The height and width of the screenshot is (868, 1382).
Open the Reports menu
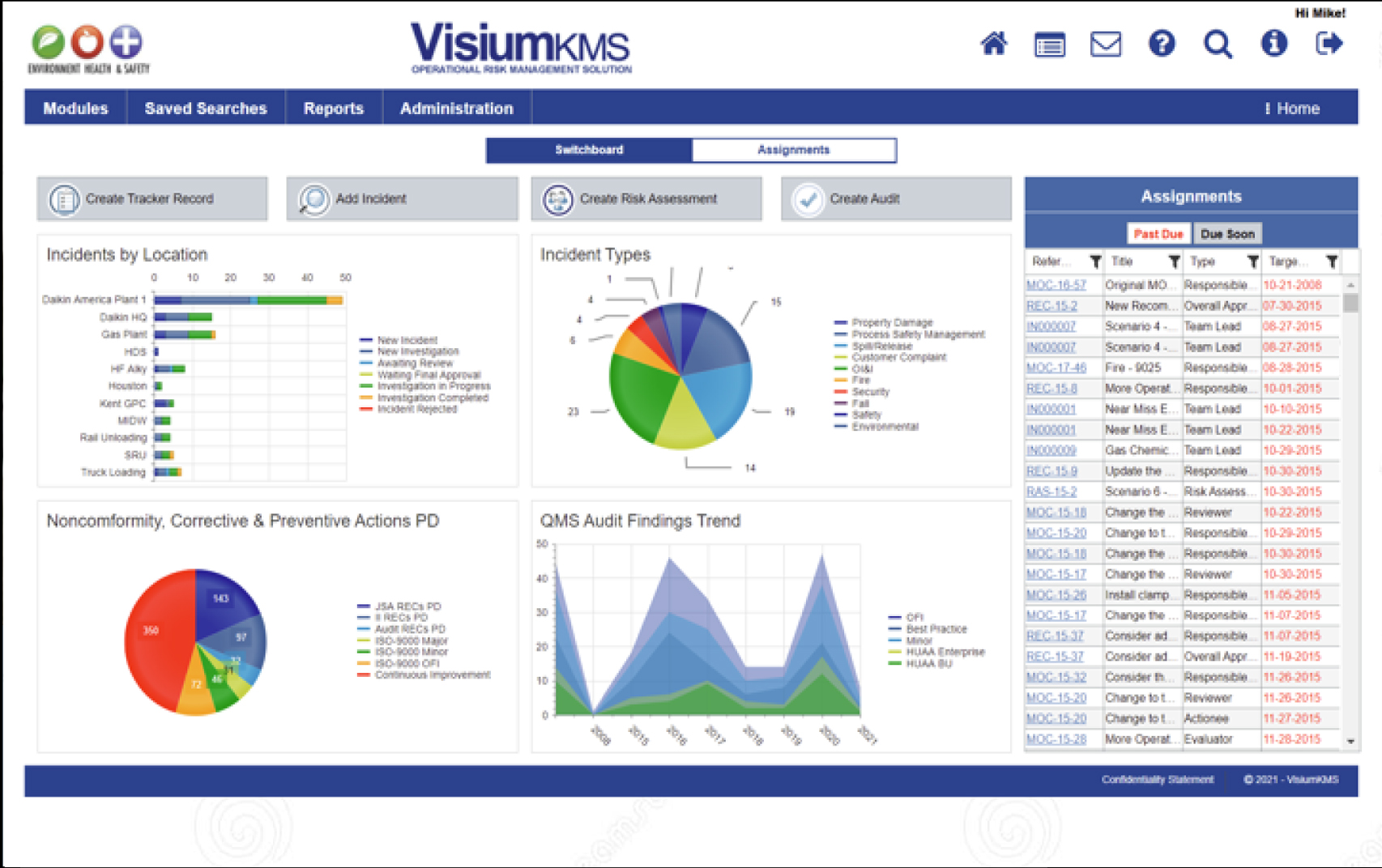334,108
